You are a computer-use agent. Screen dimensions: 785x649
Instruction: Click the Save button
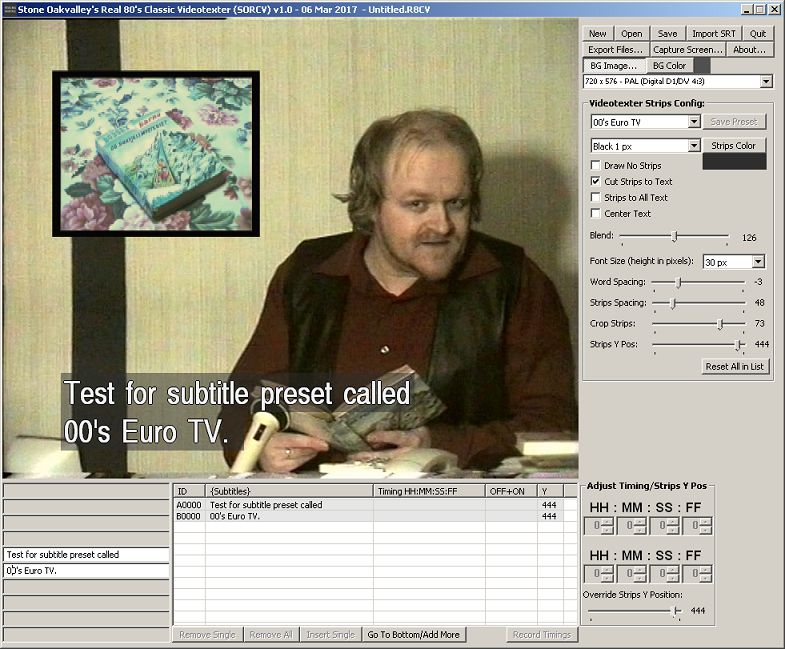[x=667, y=33]
